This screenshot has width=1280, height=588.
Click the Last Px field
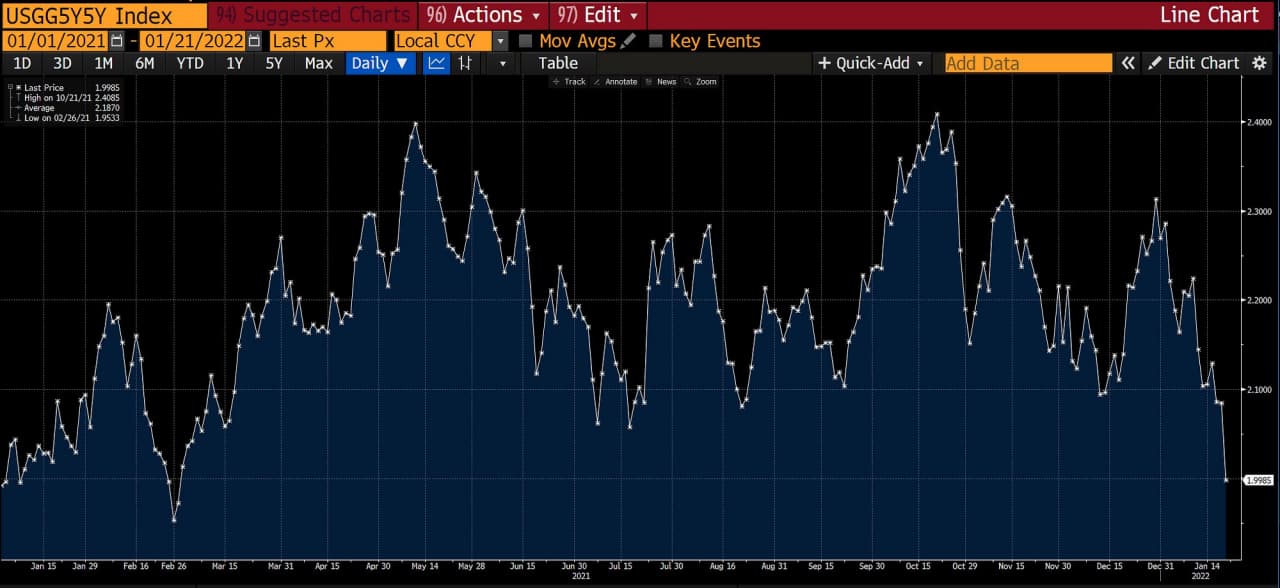click(x=327, y=41)
